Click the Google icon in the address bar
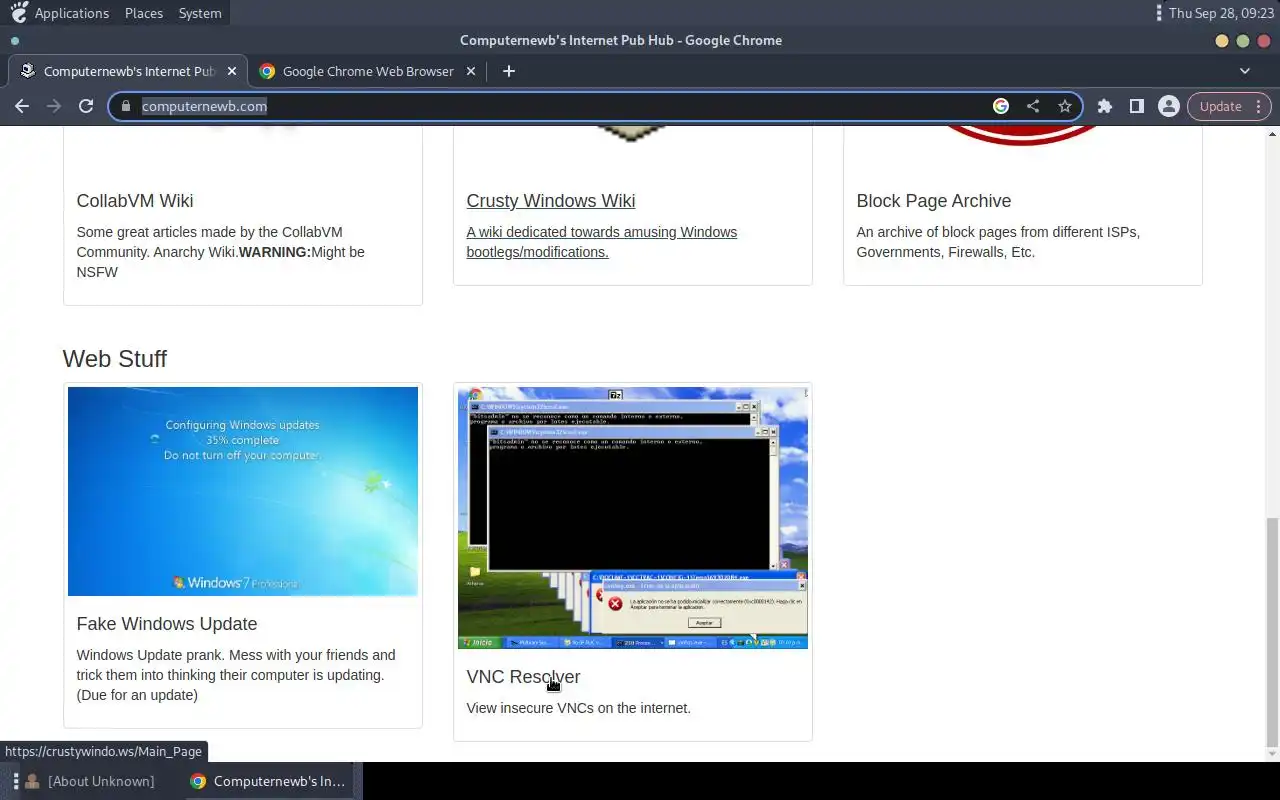Screen dimensions: 1280x800 coord(1001,106)
